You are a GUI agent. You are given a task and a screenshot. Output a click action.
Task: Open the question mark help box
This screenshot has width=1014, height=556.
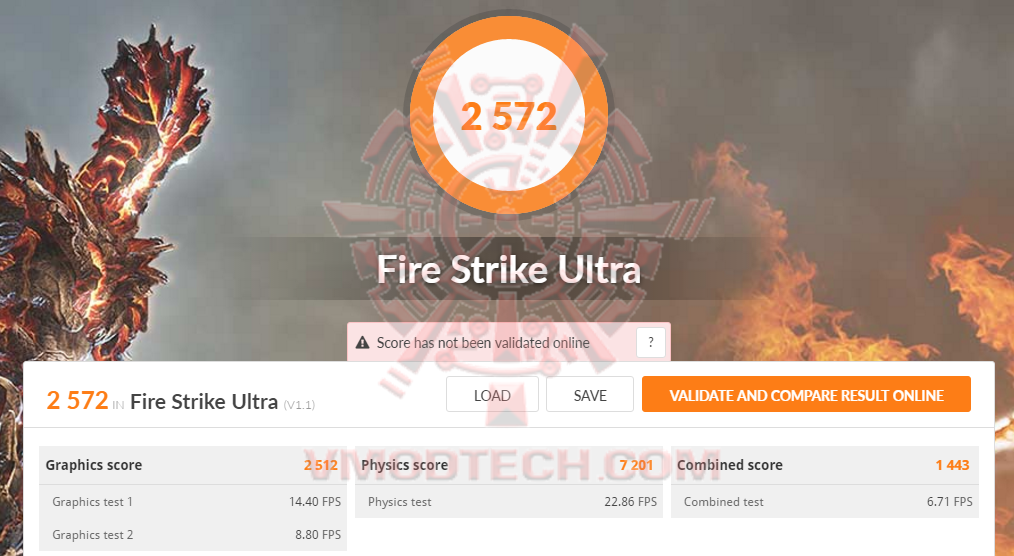point(651,343)
